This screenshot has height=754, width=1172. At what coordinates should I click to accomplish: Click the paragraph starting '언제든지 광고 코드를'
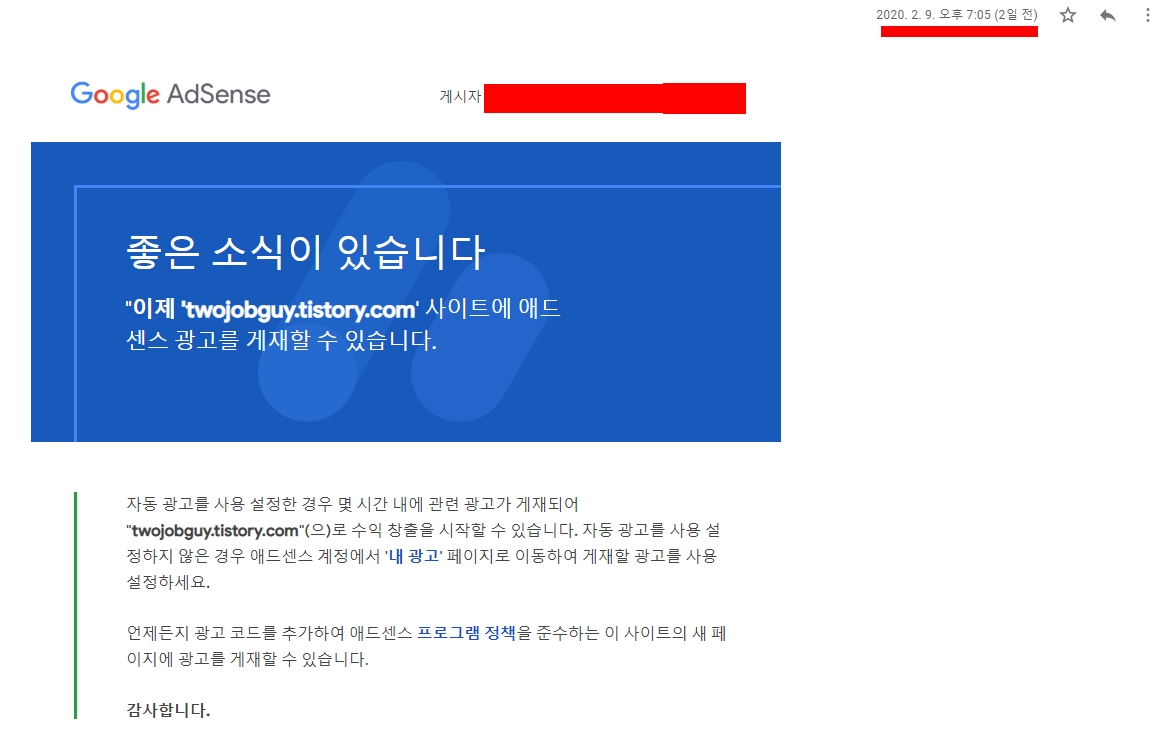[426, 646]
